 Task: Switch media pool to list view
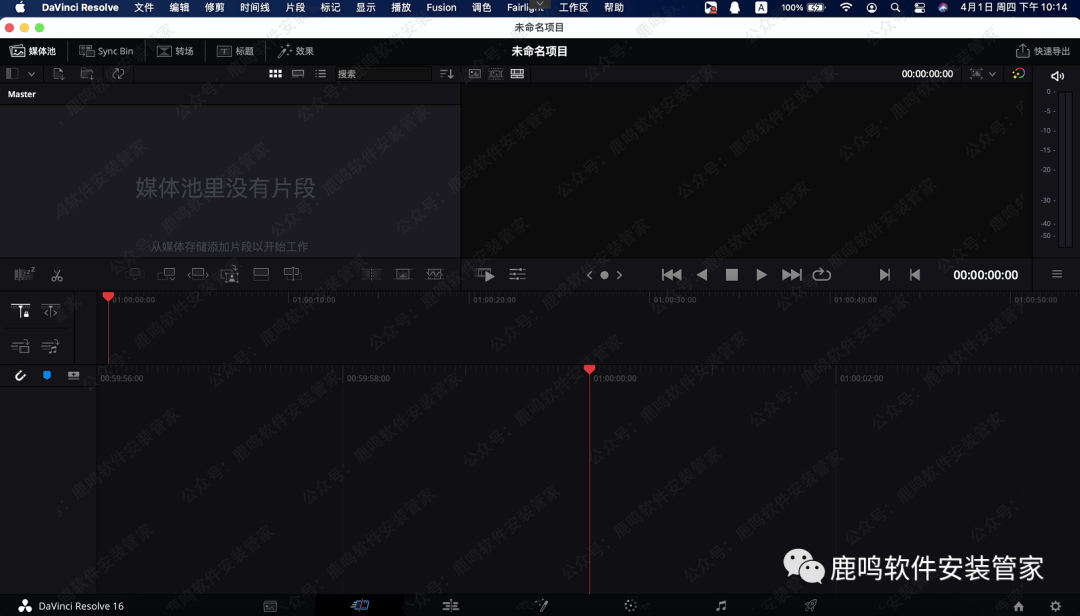319,73
